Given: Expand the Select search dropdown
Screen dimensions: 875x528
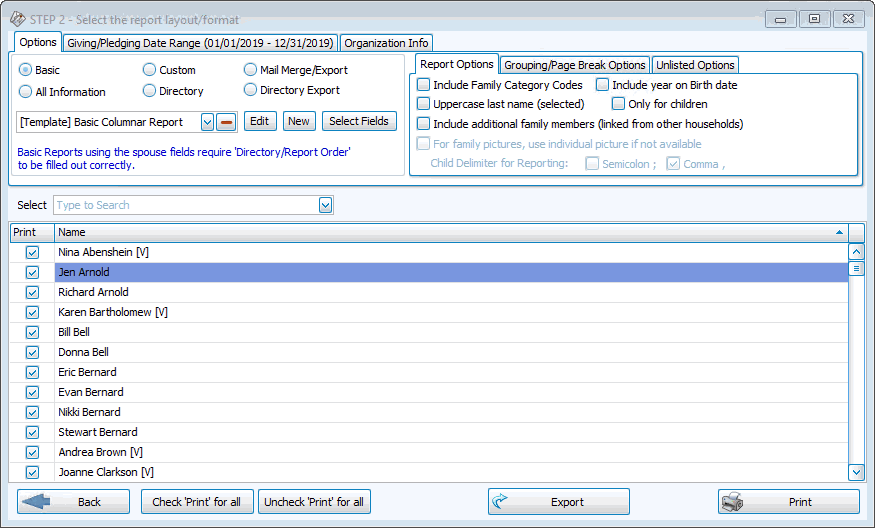Looking at the screenshot, I should [x=325, y=205].
